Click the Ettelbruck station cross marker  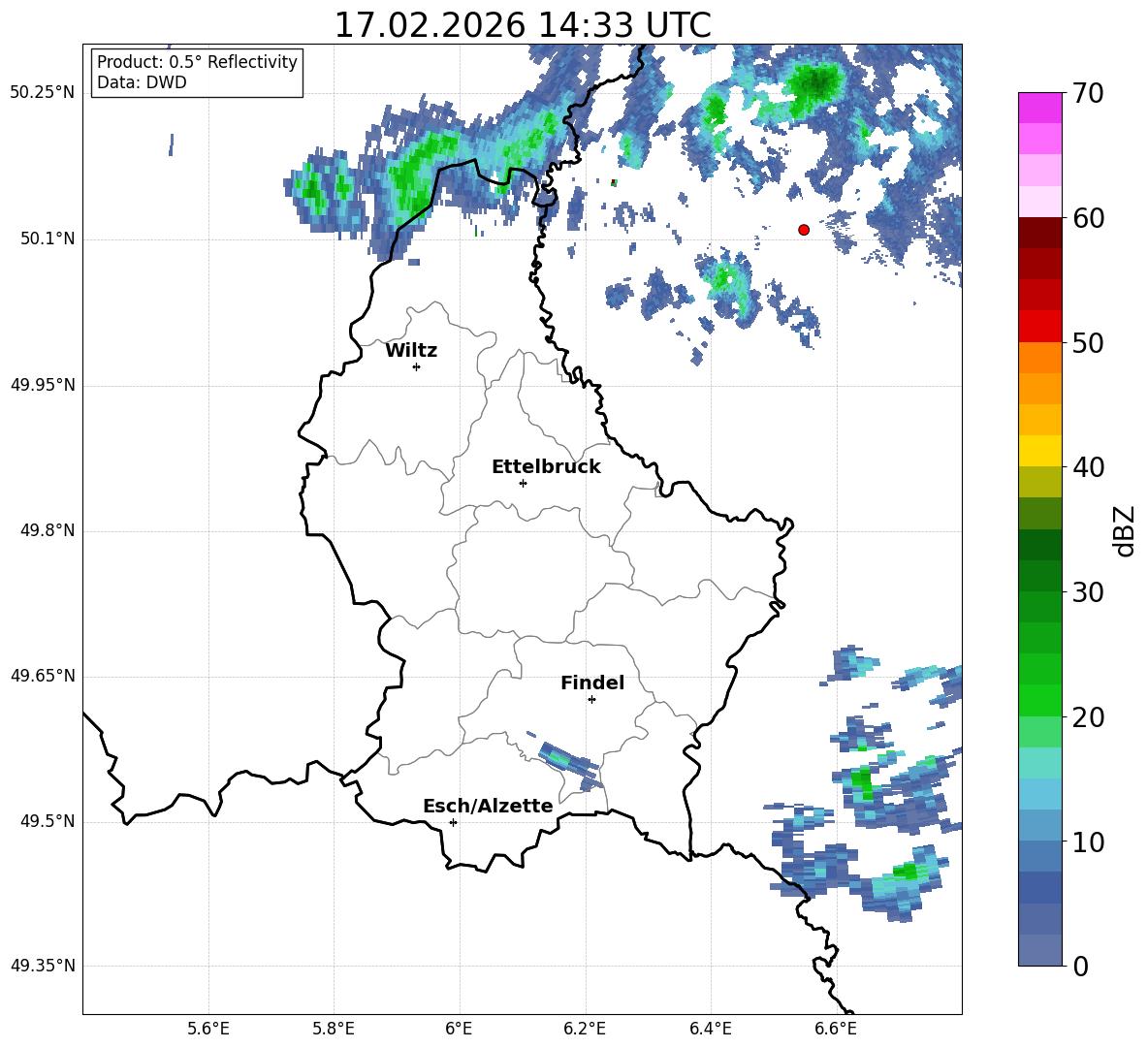pyautogui.click(x=523, y=483)
